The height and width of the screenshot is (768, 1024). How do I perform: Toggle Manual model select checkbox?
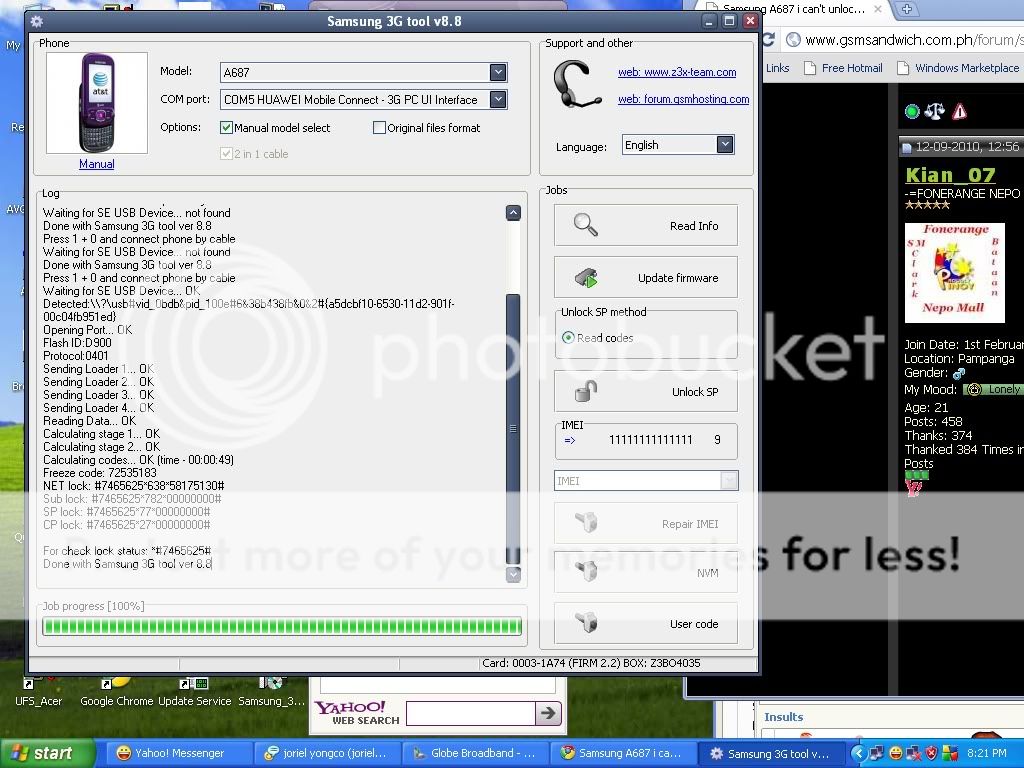pyautogui.click(x=226, y=127)
